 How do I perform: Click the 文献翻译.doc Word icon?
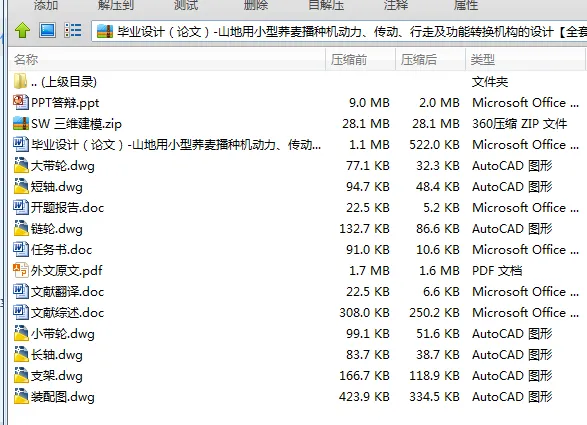point(21,291)
